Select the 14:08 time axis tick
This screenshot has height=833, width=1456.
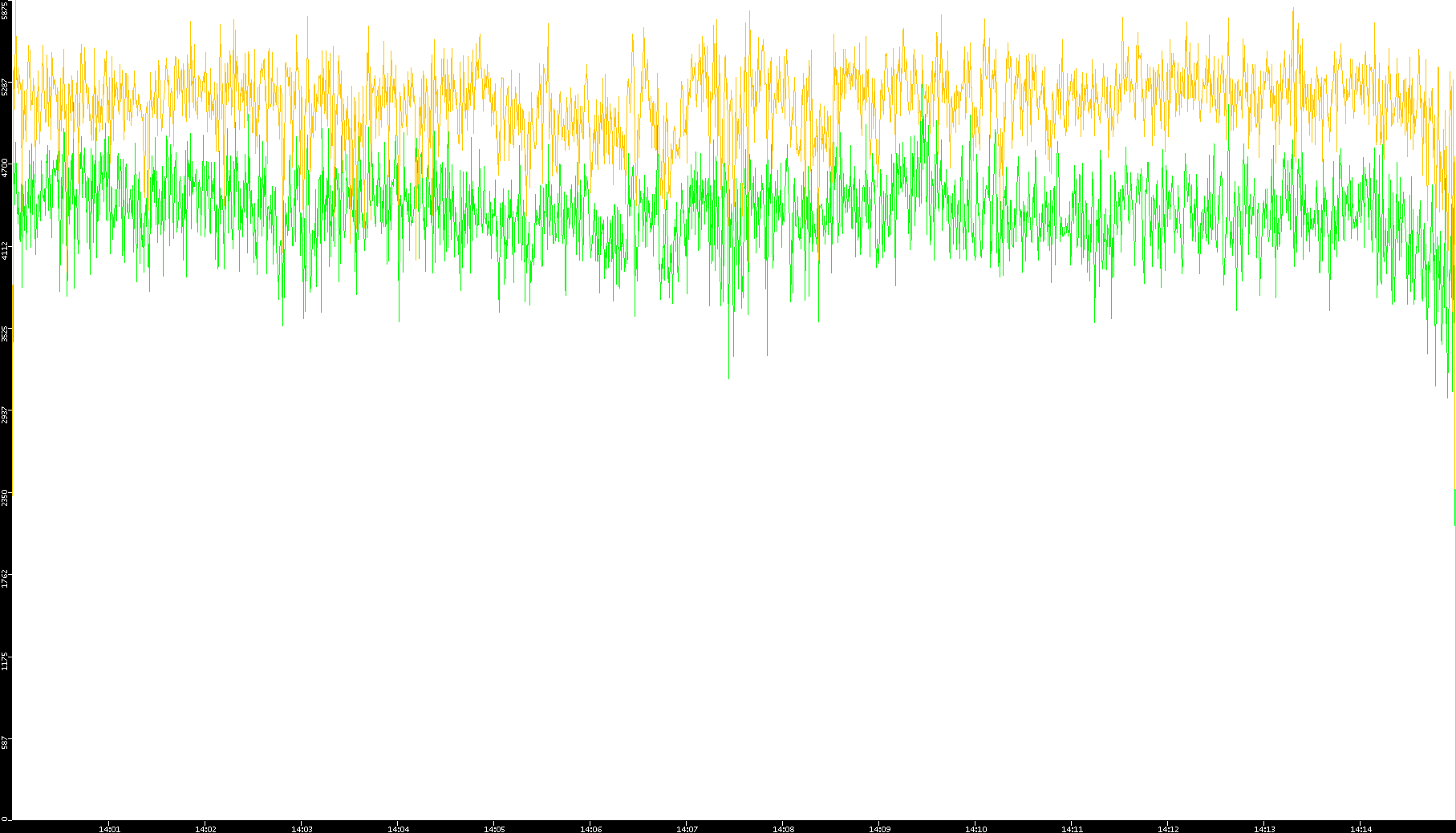(x=783, y=829)
